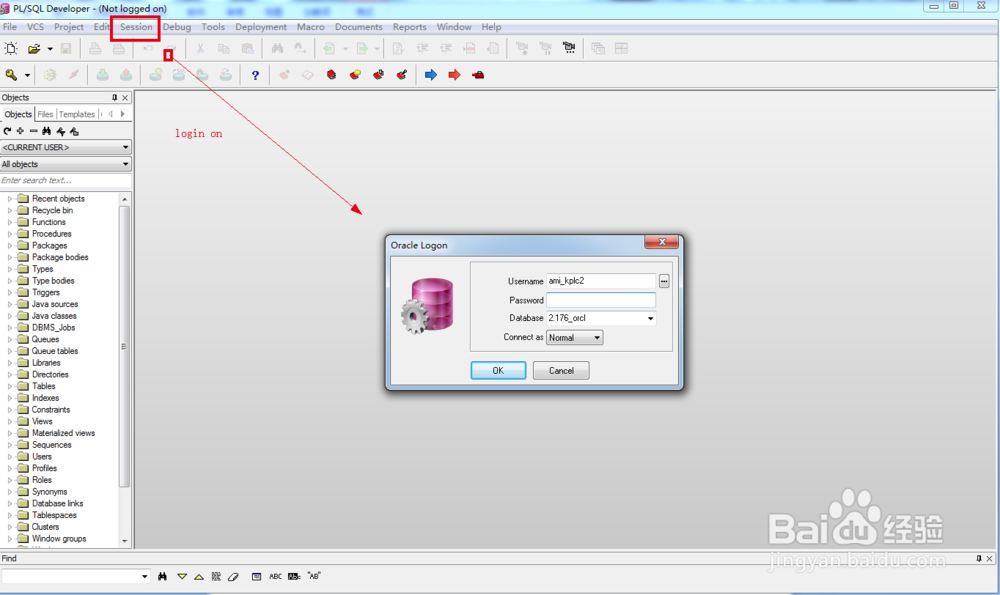Click the ellipsis button beside Username
1000x595 pixels.
[x=664, y=281]
